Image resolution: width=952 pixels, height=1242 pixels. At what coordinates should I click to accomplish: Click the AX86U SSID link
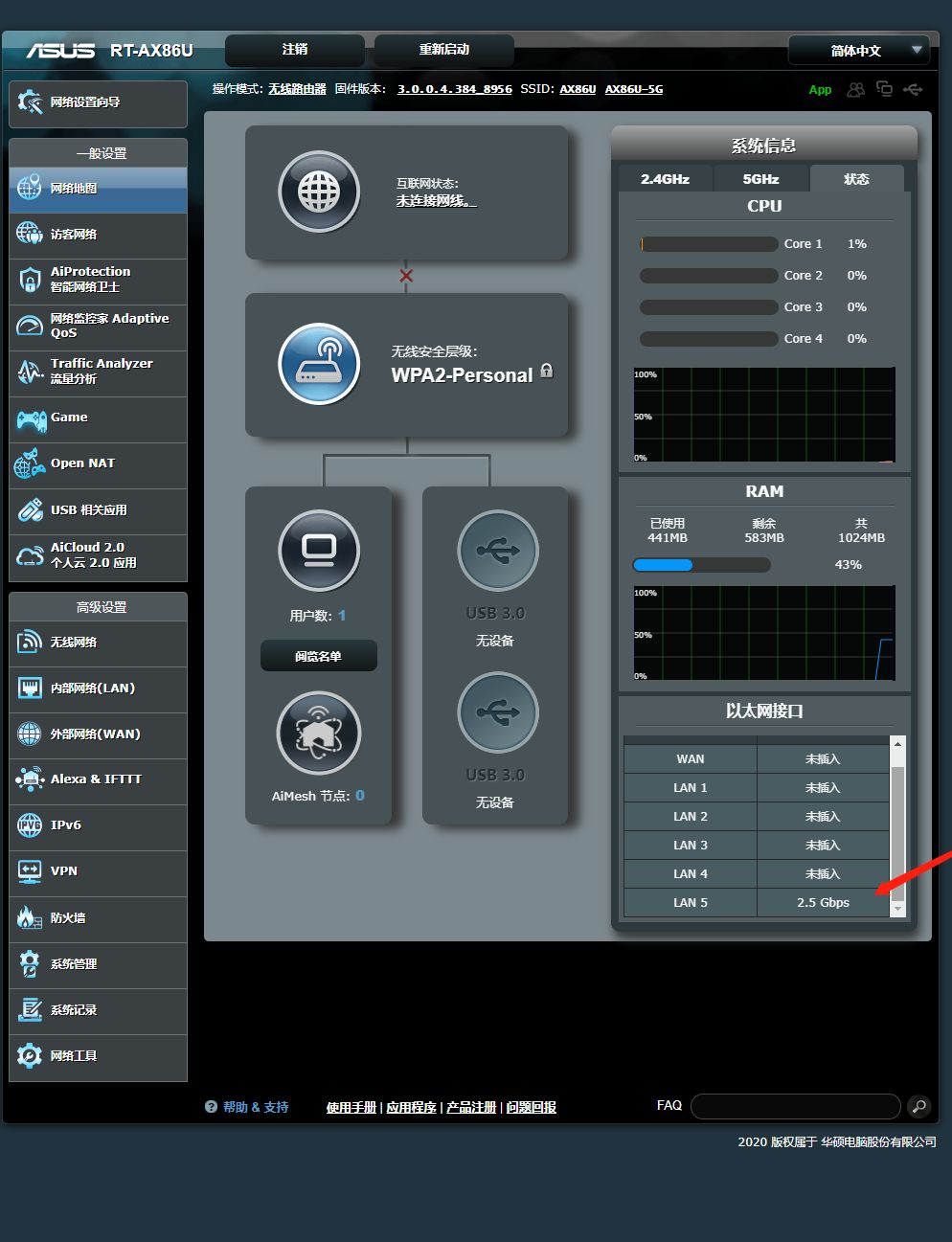coord(578,89)
